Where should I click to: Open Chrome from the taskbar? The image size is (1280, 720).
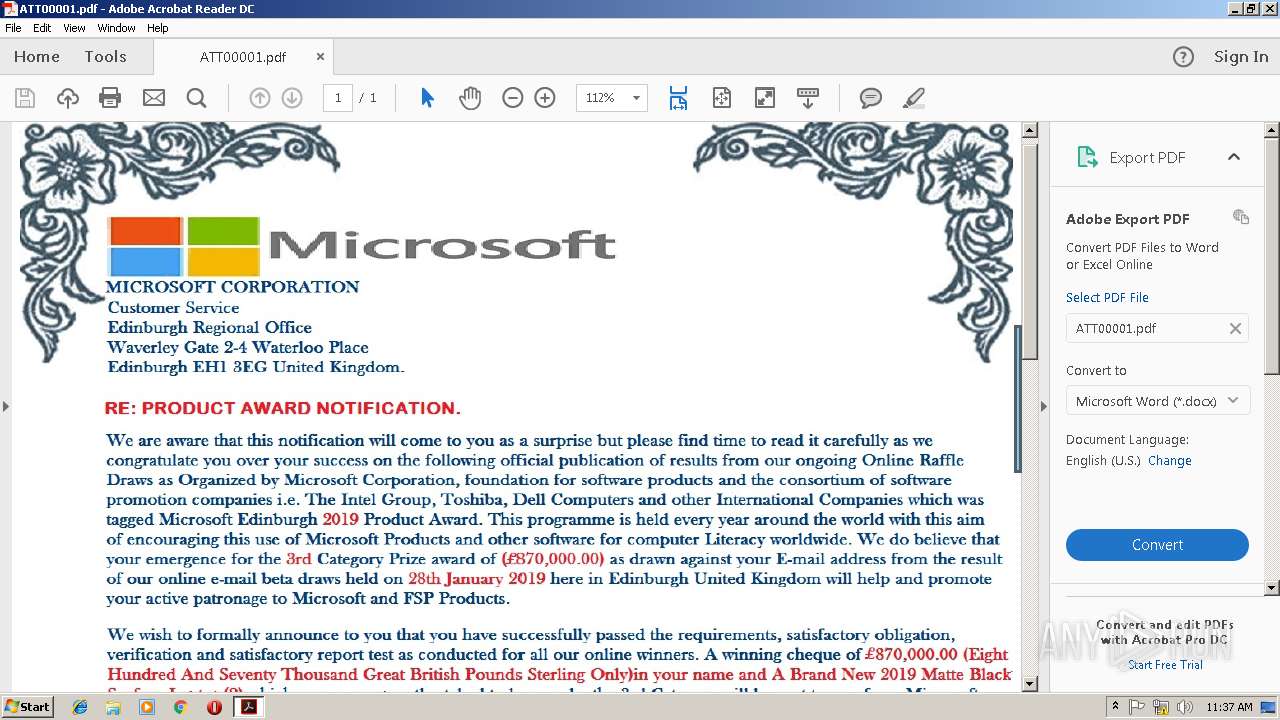click(180, 707)
